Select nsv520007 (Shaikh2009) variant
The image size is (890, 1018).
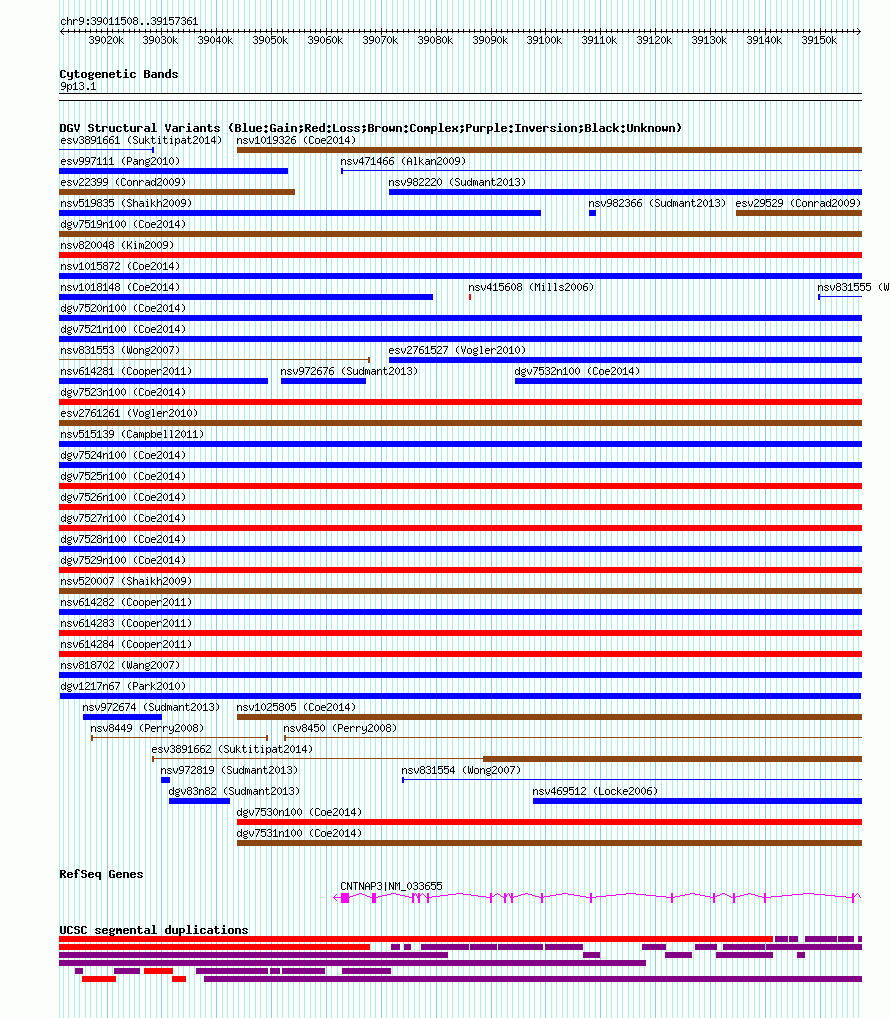click(126, 581)
